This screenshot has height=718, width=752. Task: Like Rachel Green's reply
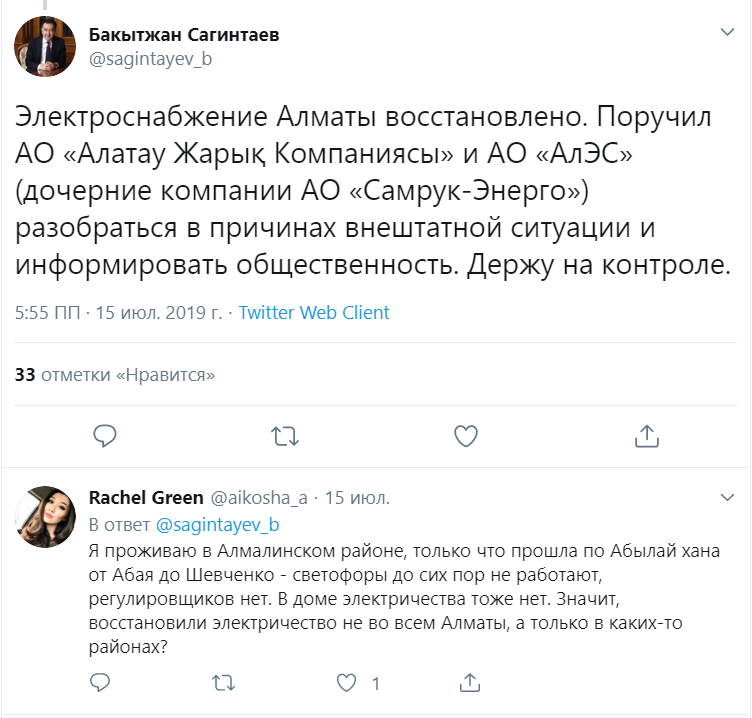[x=347, y=683]
